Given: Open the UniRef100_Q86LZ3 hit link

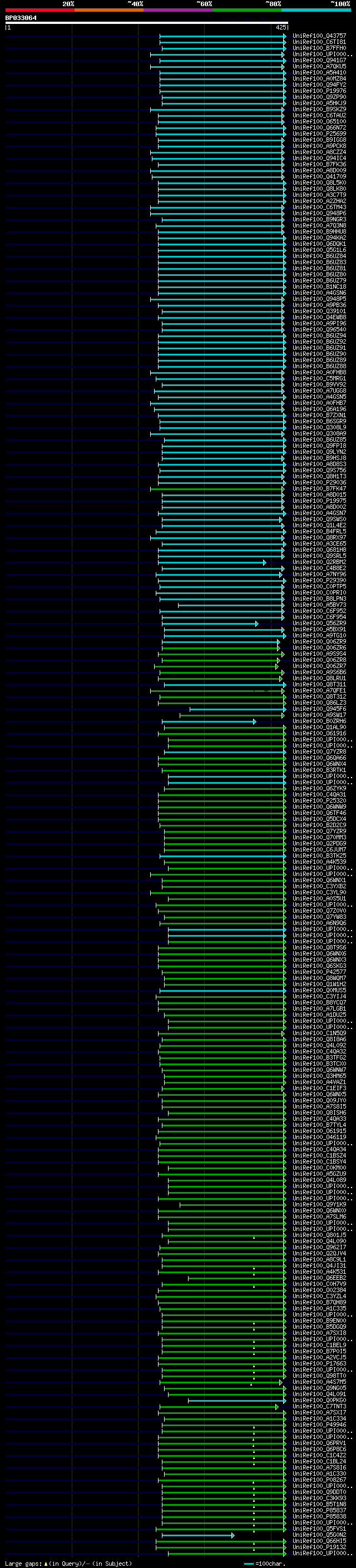Looking at the screenshot, I should point(319,703).
